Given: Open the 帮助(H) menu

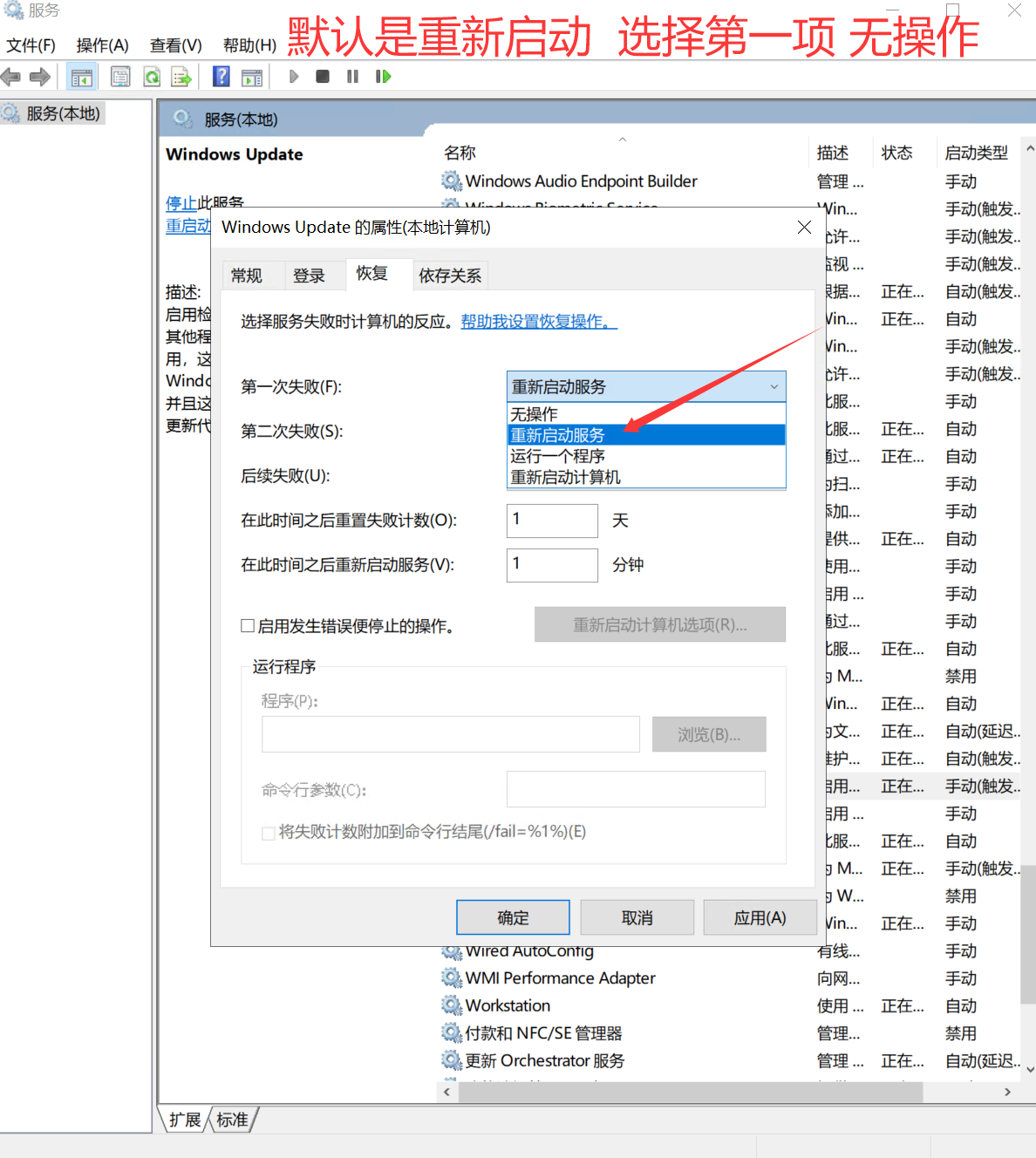Looking at the screenshot, I should tap(249, 45).
